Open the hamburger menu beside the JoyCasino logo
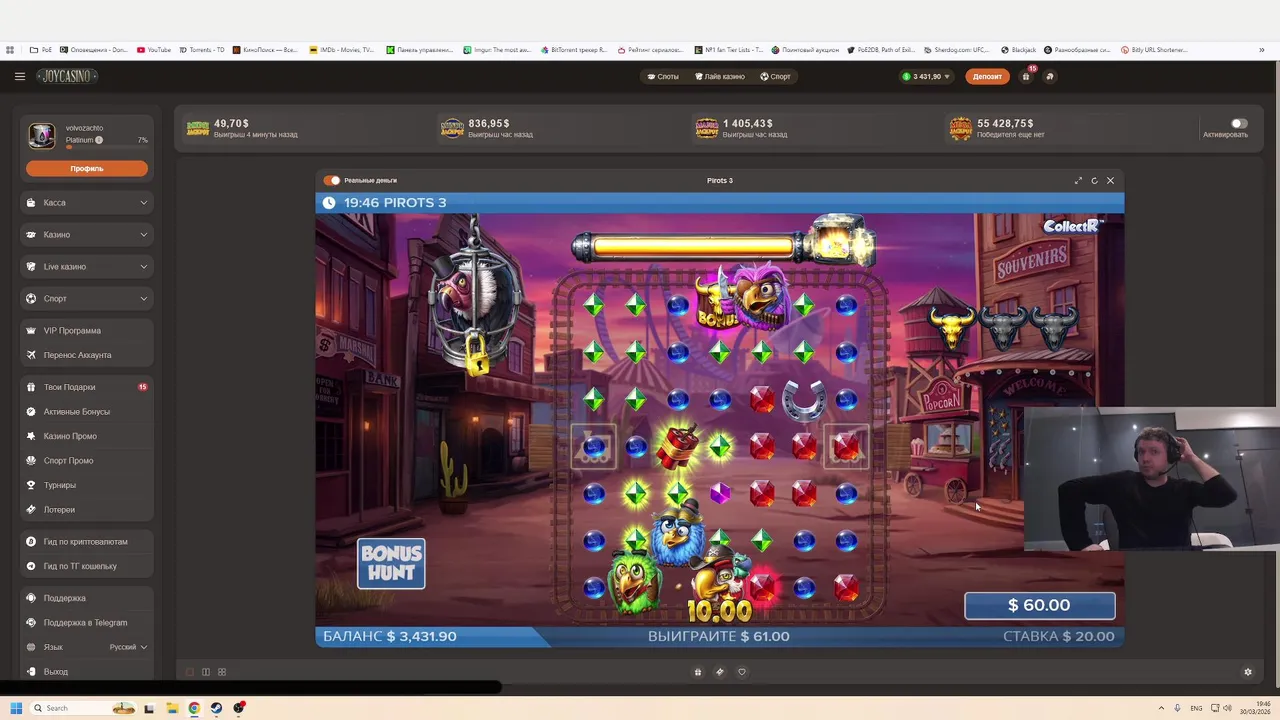 (x=19, y=76)
